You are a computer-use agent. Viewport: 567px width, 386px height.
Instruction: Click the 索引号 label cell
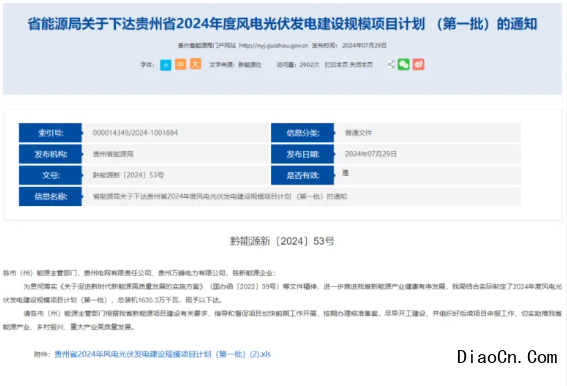50,133
